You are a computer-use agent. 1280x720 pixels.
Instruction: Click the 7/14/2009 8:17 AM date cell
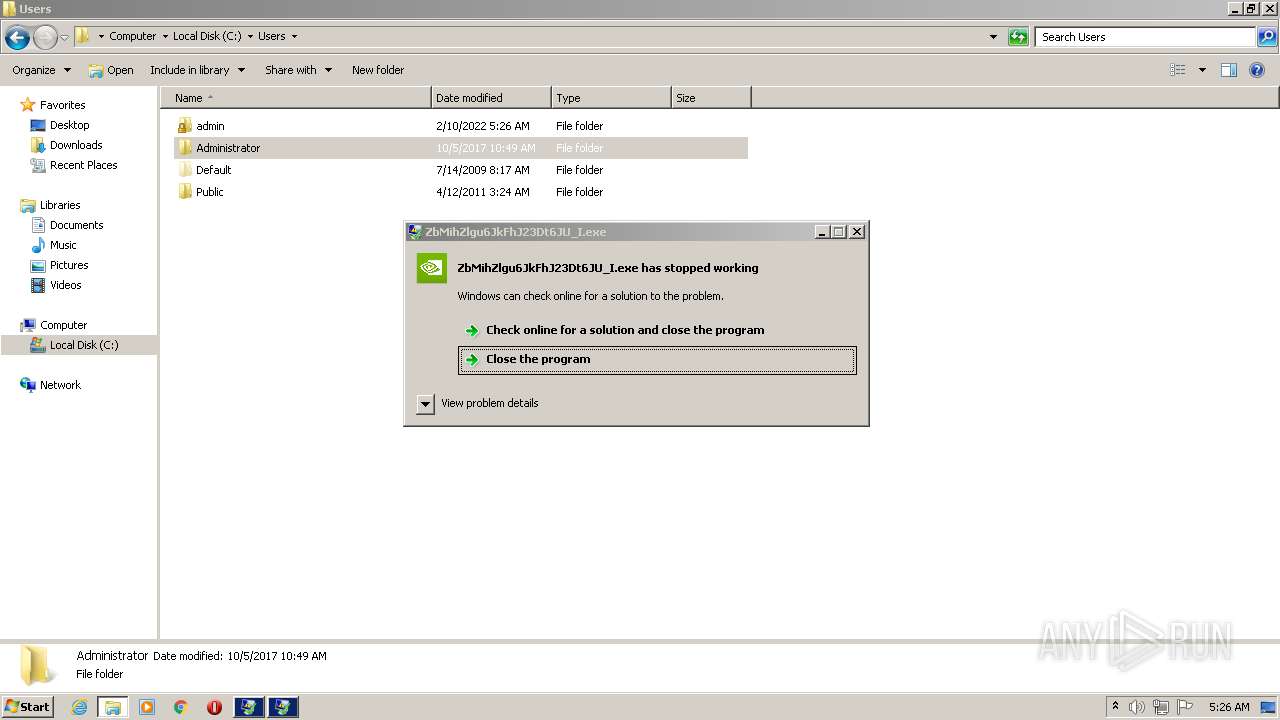[x=483, y=170]
